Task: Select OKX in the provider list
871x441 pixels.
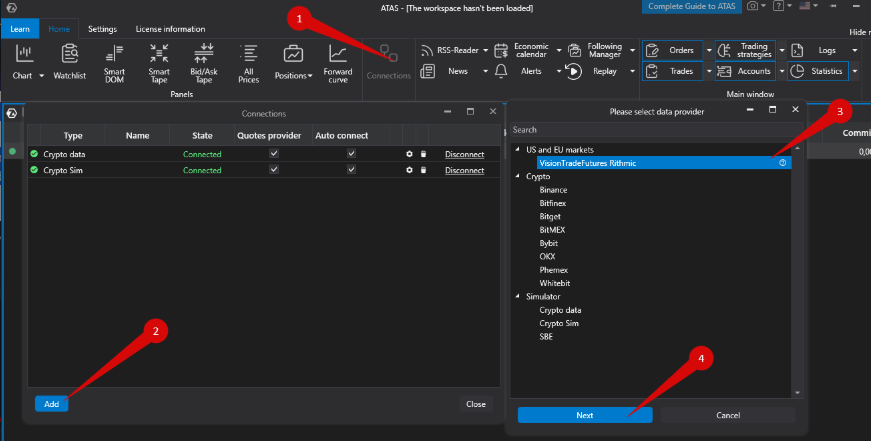Action: [547, 257]
